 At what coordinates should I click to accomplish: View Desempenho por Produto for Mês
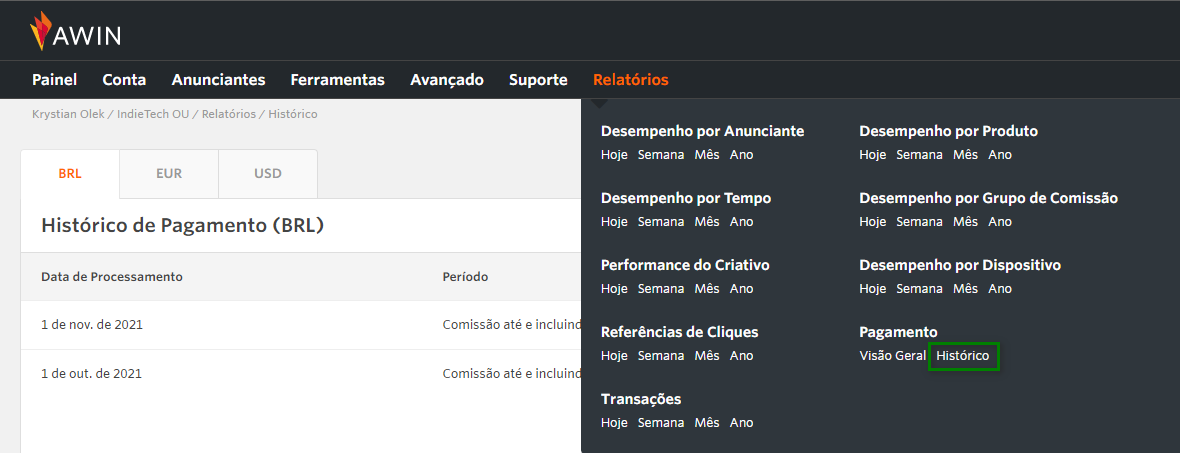[966, 155]
